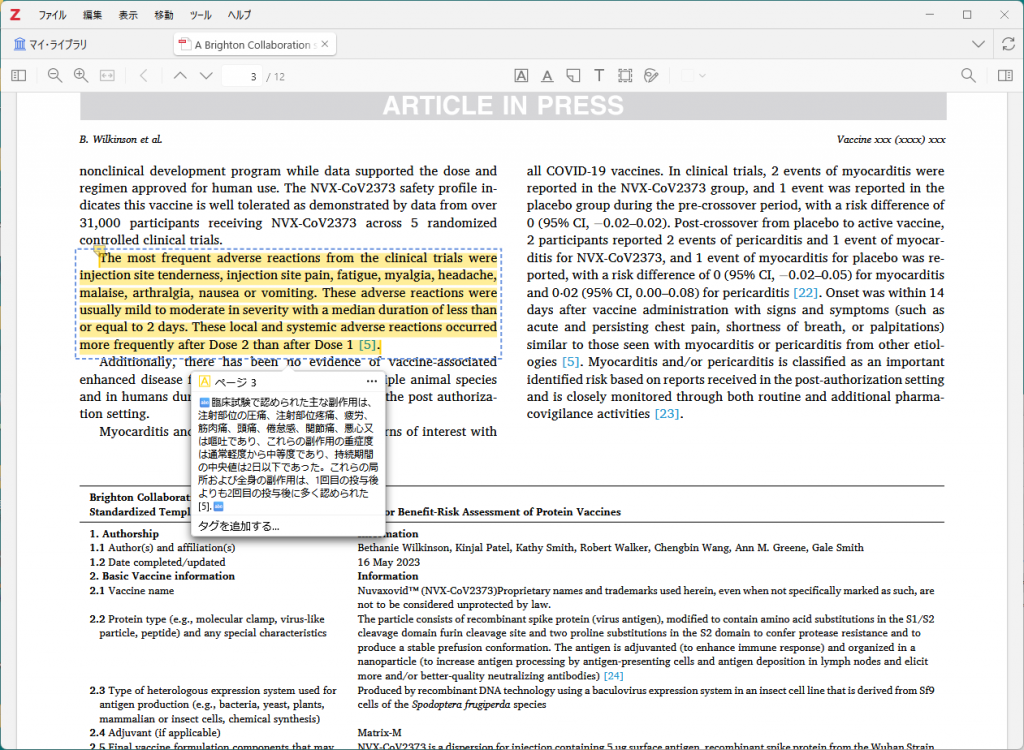Open the annotation popup more options menu

coord(372,382)
